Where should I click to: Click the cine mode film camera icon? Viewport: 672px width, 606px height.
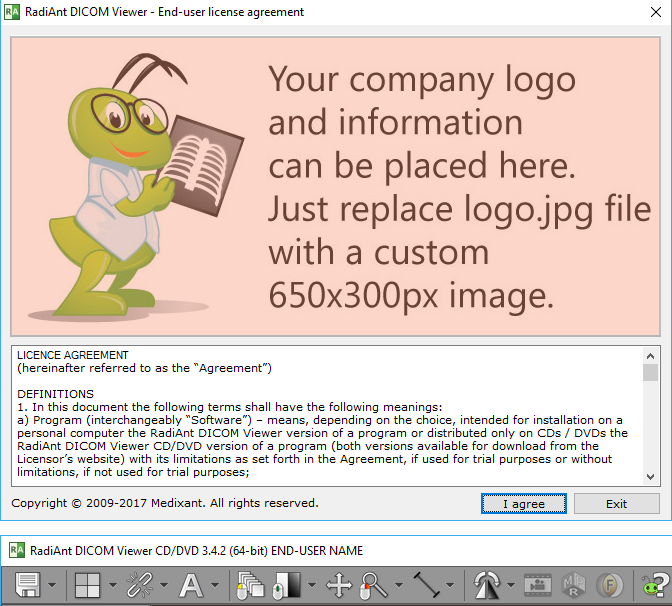point(537,585)
